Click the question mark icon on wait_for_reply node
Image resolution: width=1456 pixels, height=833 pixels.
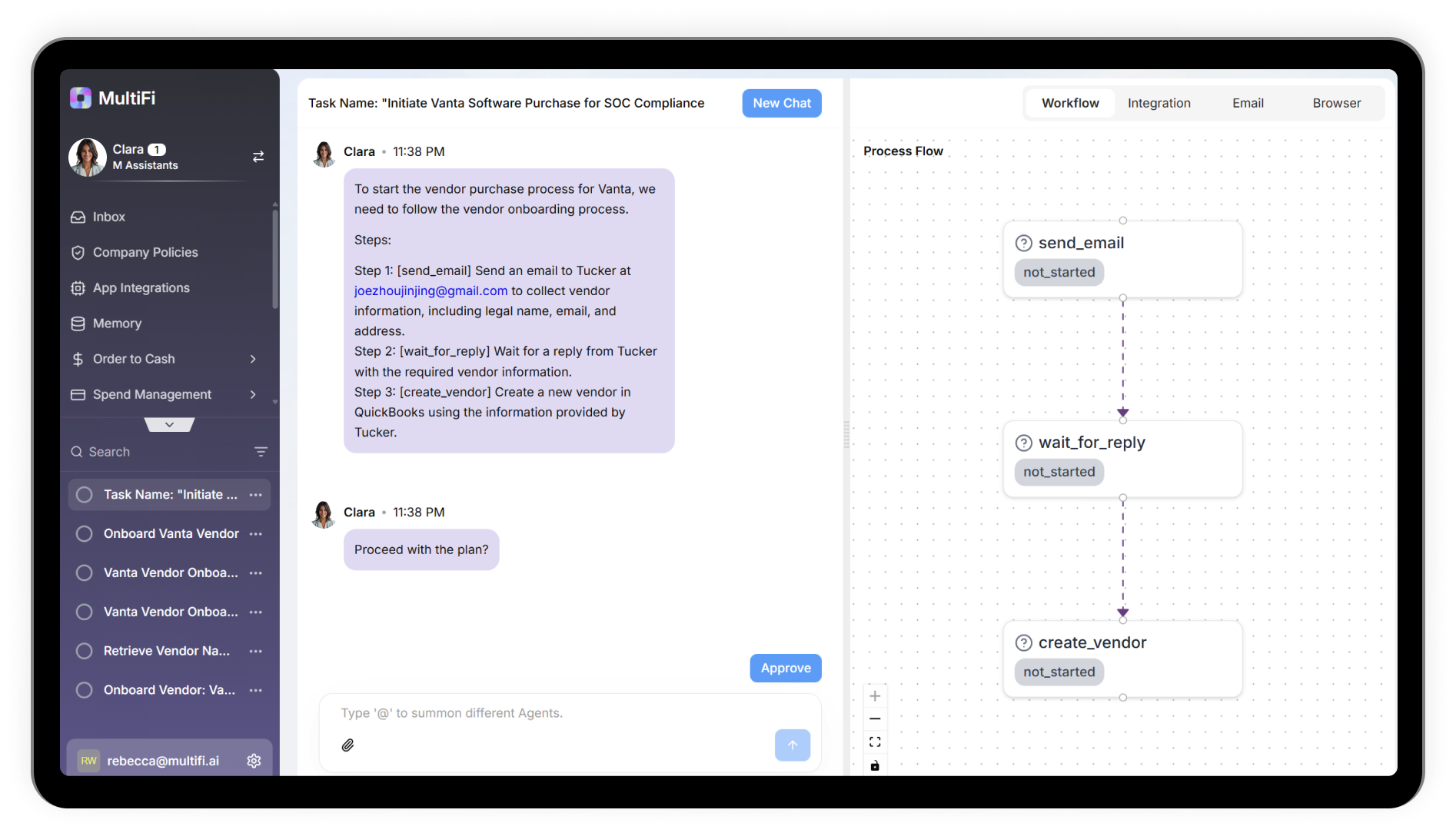[x=1024, y=443]
